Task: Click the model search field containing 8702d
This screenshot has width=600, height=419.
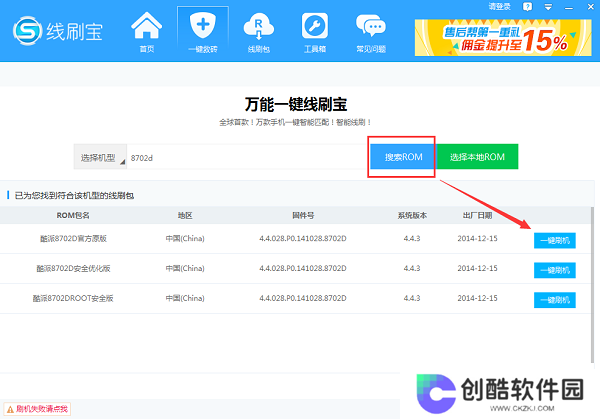Action: (247, 157)
